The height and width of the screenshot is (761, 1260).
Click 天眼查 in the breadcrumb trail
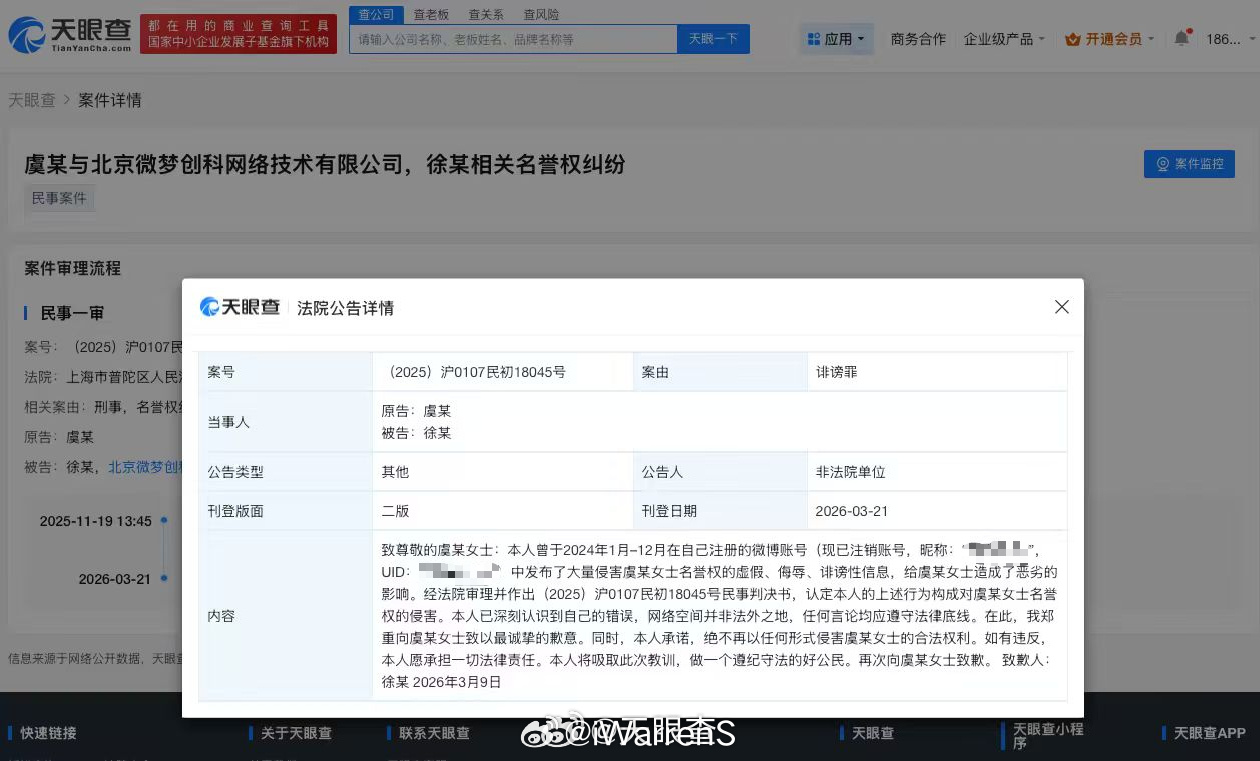click(x=33, y=100)
